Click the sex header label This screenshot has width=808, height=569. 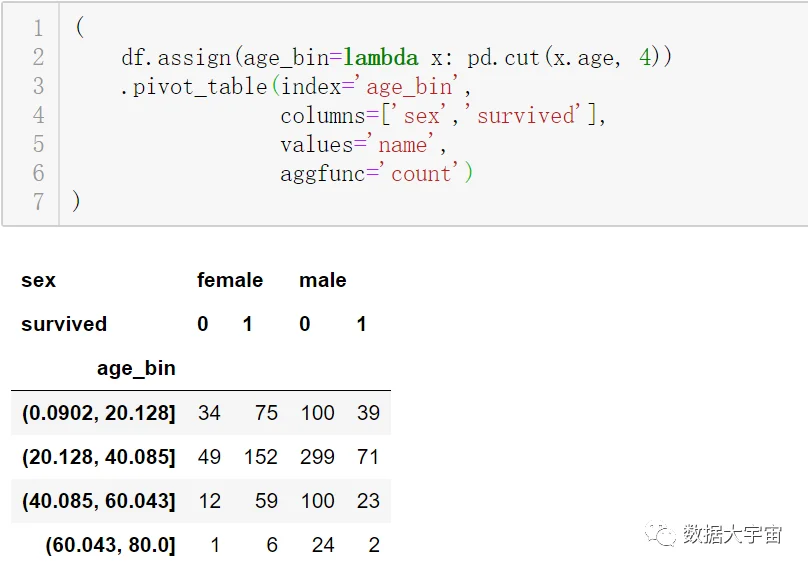38,280
